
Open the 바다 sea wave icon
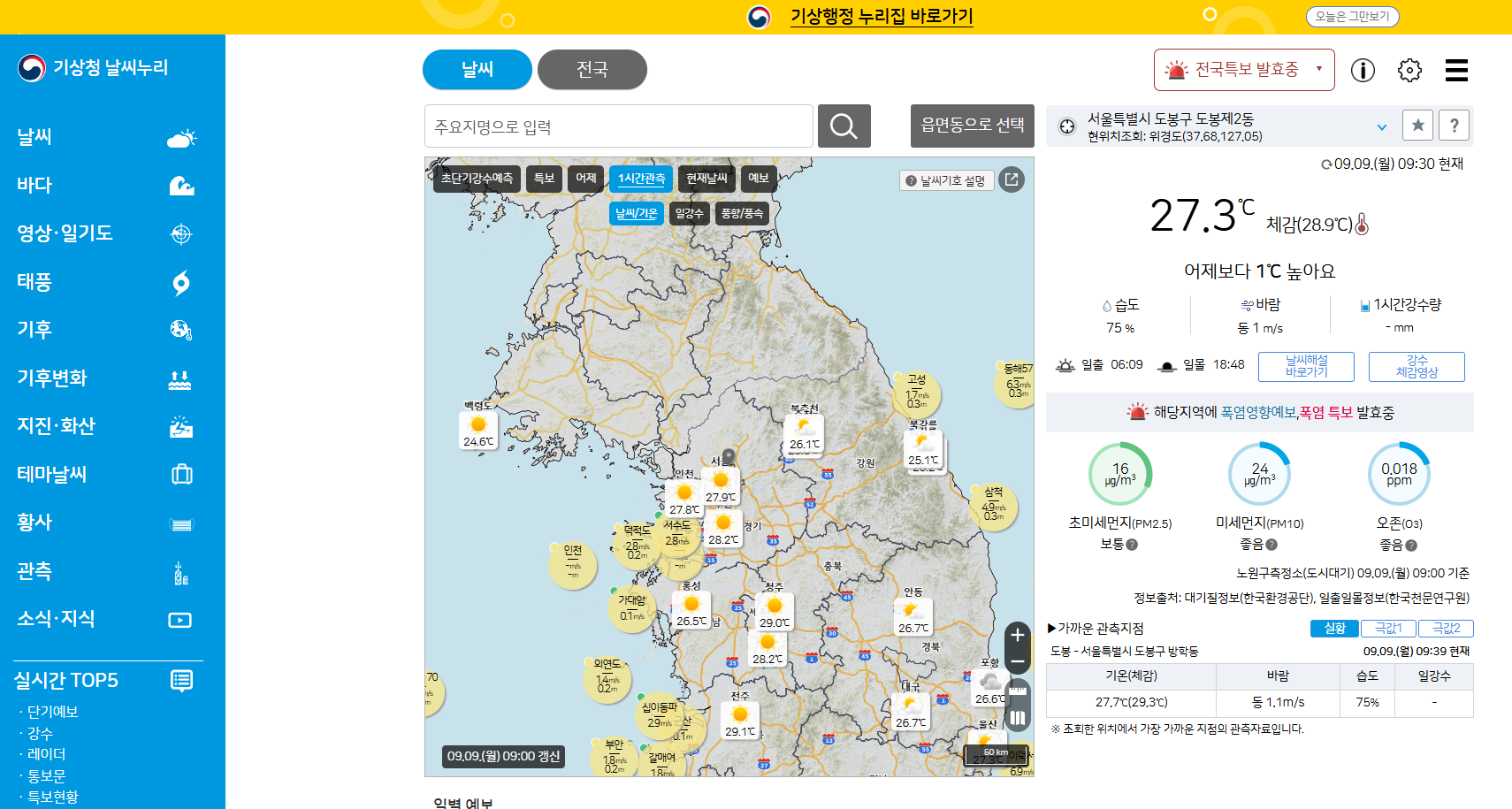(181, 186)
